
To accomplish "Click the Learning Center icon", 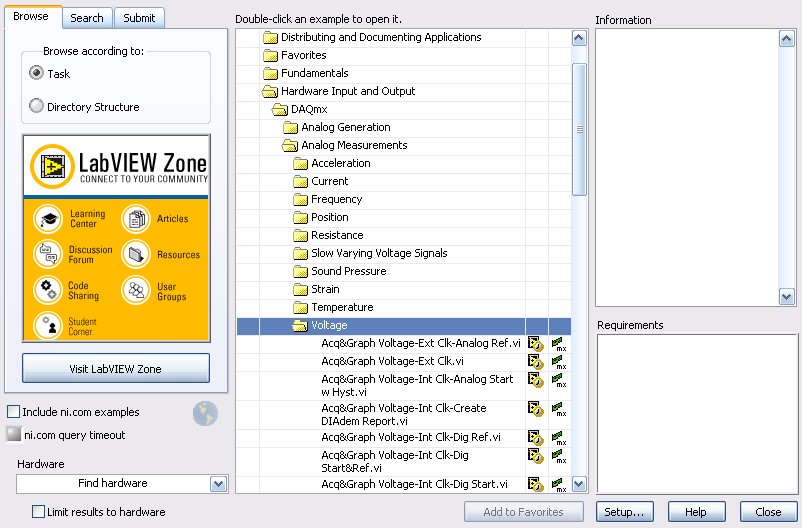I will click(48, 219).
